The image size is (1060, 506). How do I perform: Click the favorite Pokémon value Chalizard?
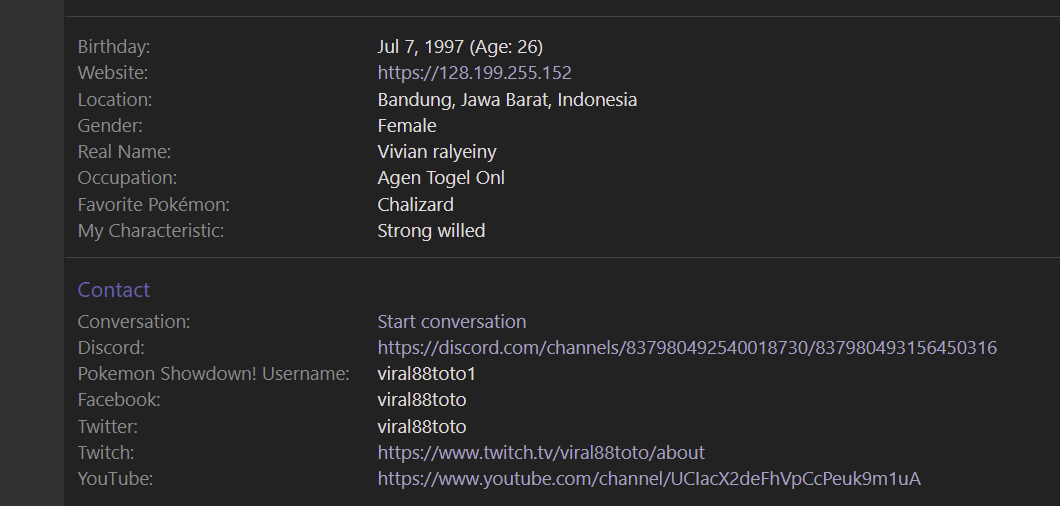[415, 204]
